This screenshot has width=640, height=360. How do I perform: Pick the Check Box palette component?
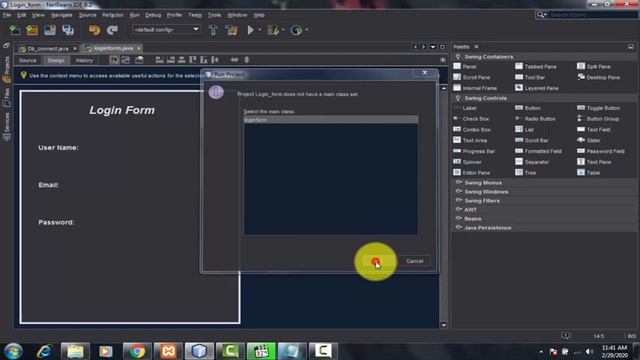(x=471, y=118)
